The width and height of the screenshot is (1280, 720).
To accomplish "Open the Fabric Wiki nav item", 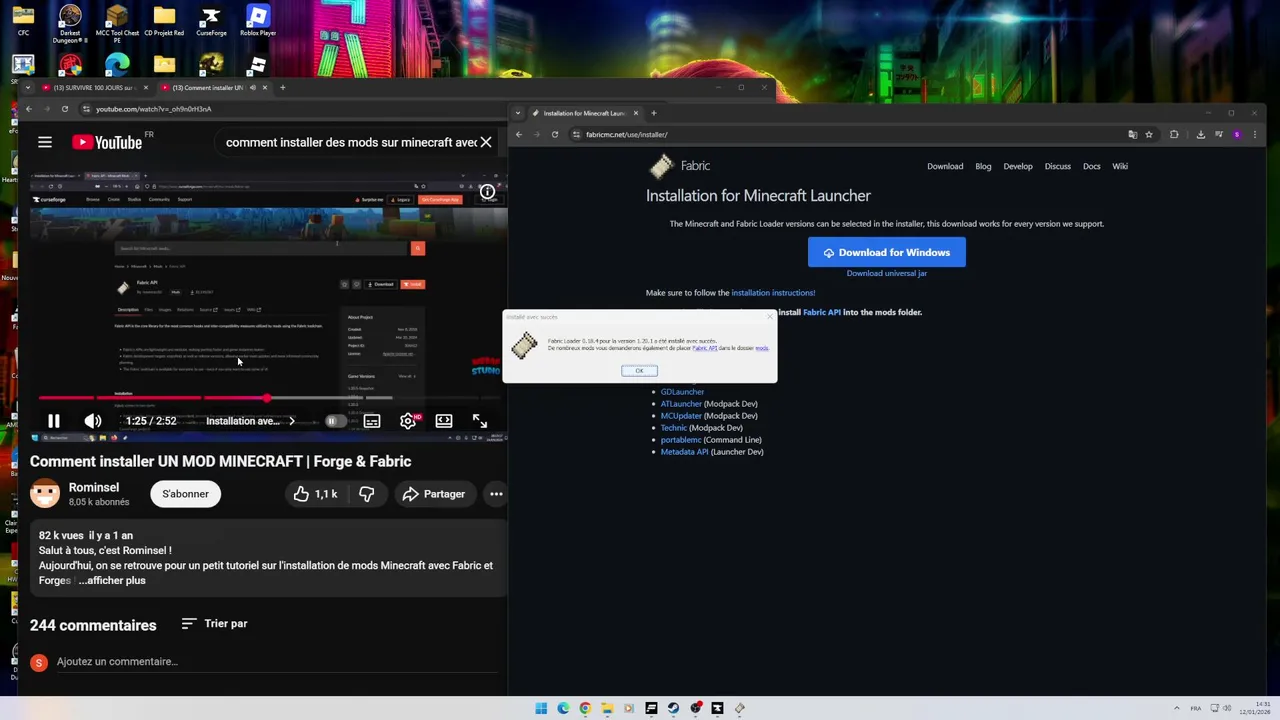I will click(1120, 166).
